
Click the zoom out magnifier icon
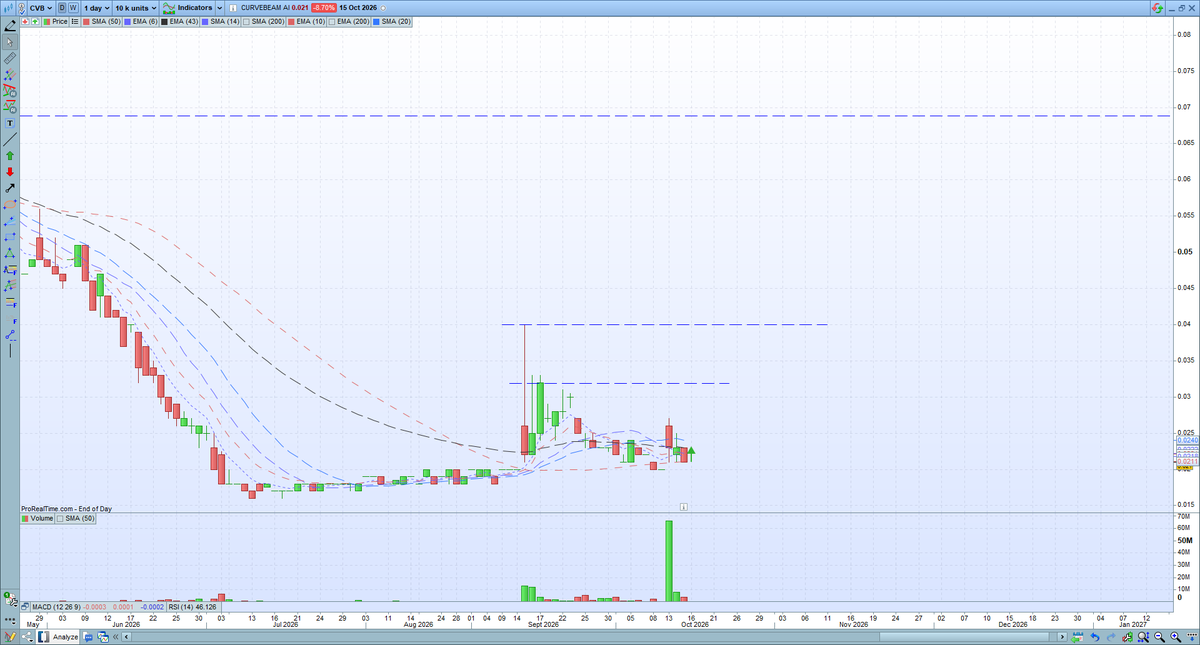coord(1159,637)
